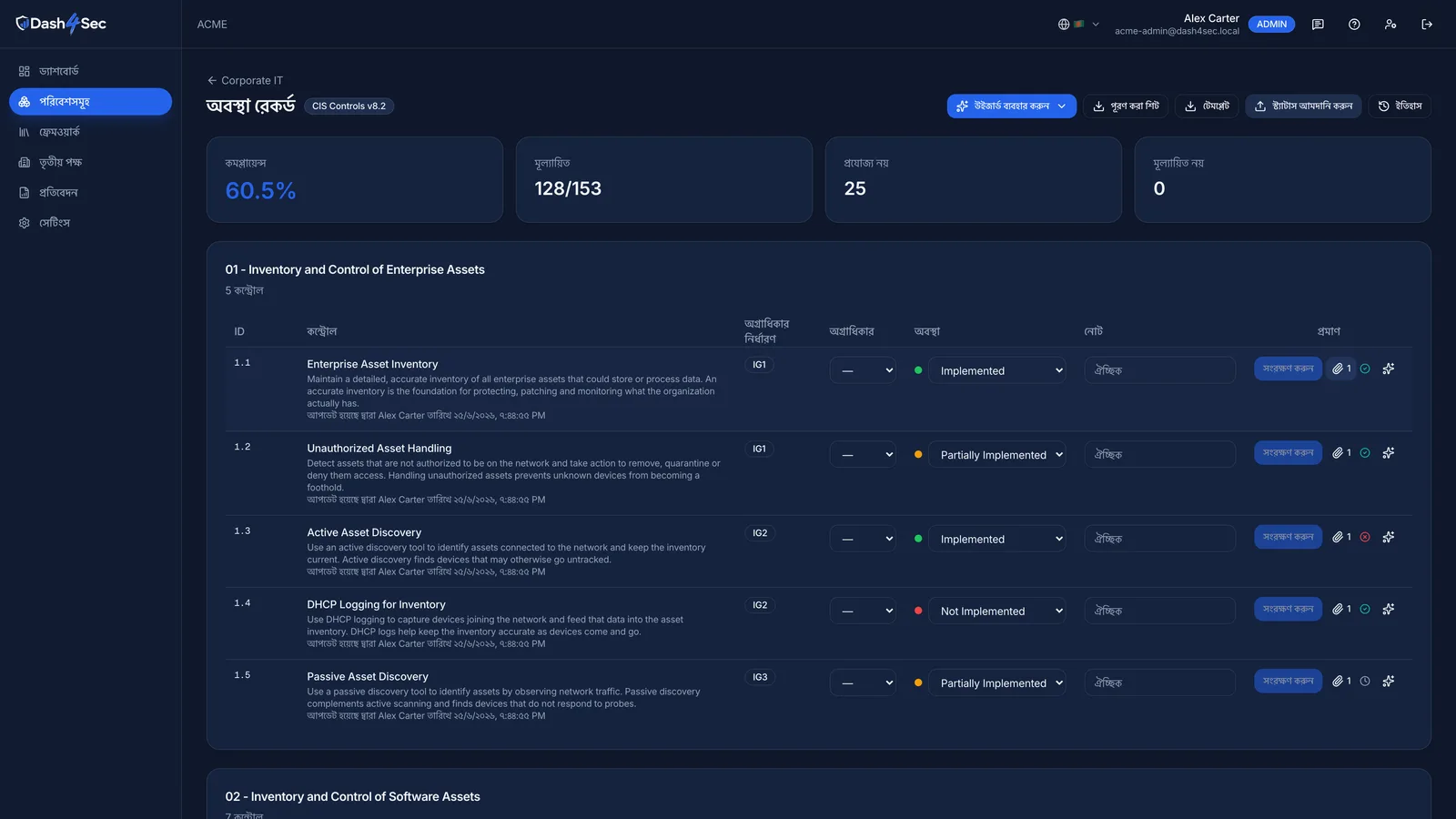Save the Unauthorized Asset Handling row

pyautogui.click(x=1288, y=452)
